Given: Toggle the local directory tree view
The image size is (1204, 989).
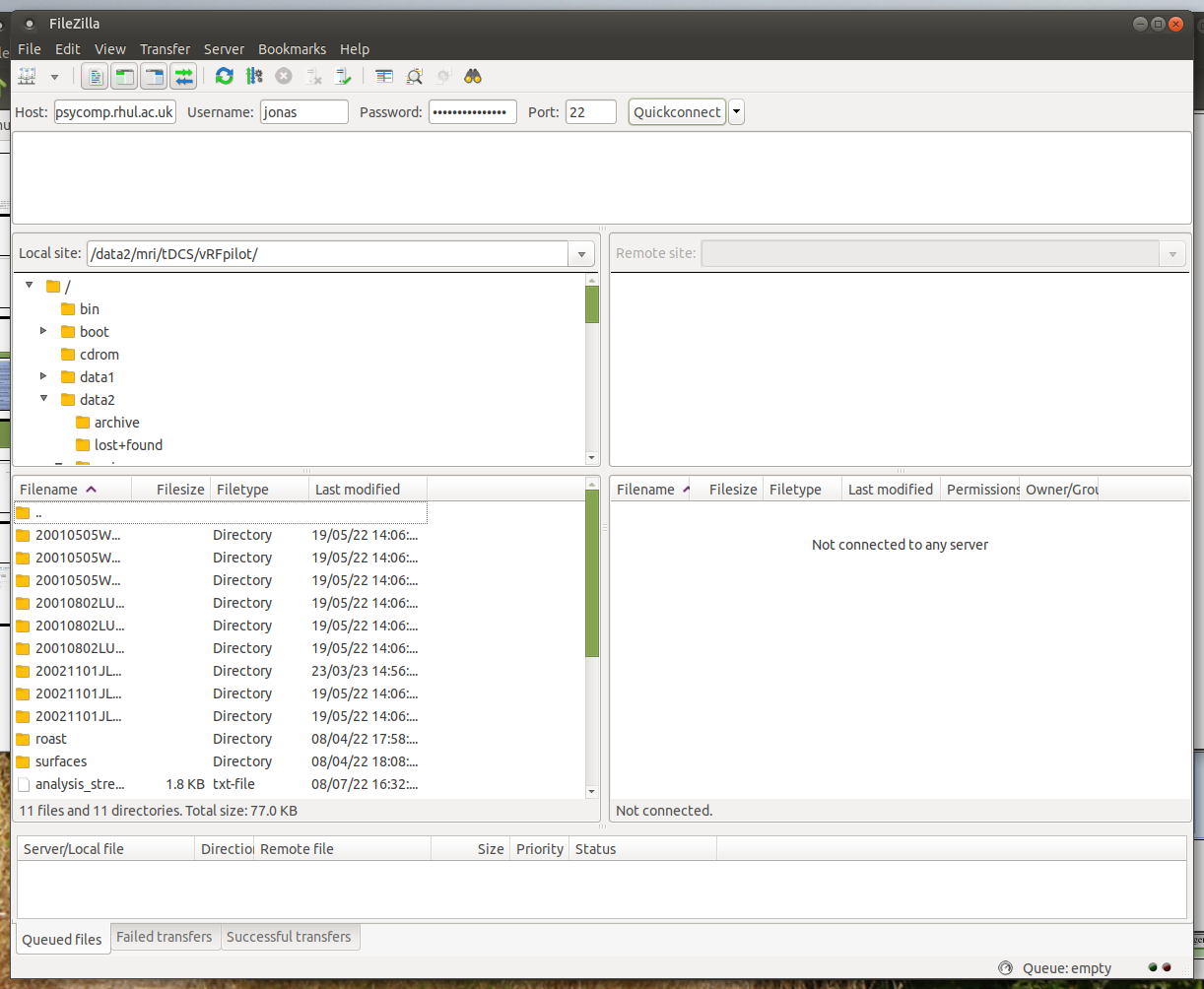Looking at the screenshot, I should [x=124, y=76].
